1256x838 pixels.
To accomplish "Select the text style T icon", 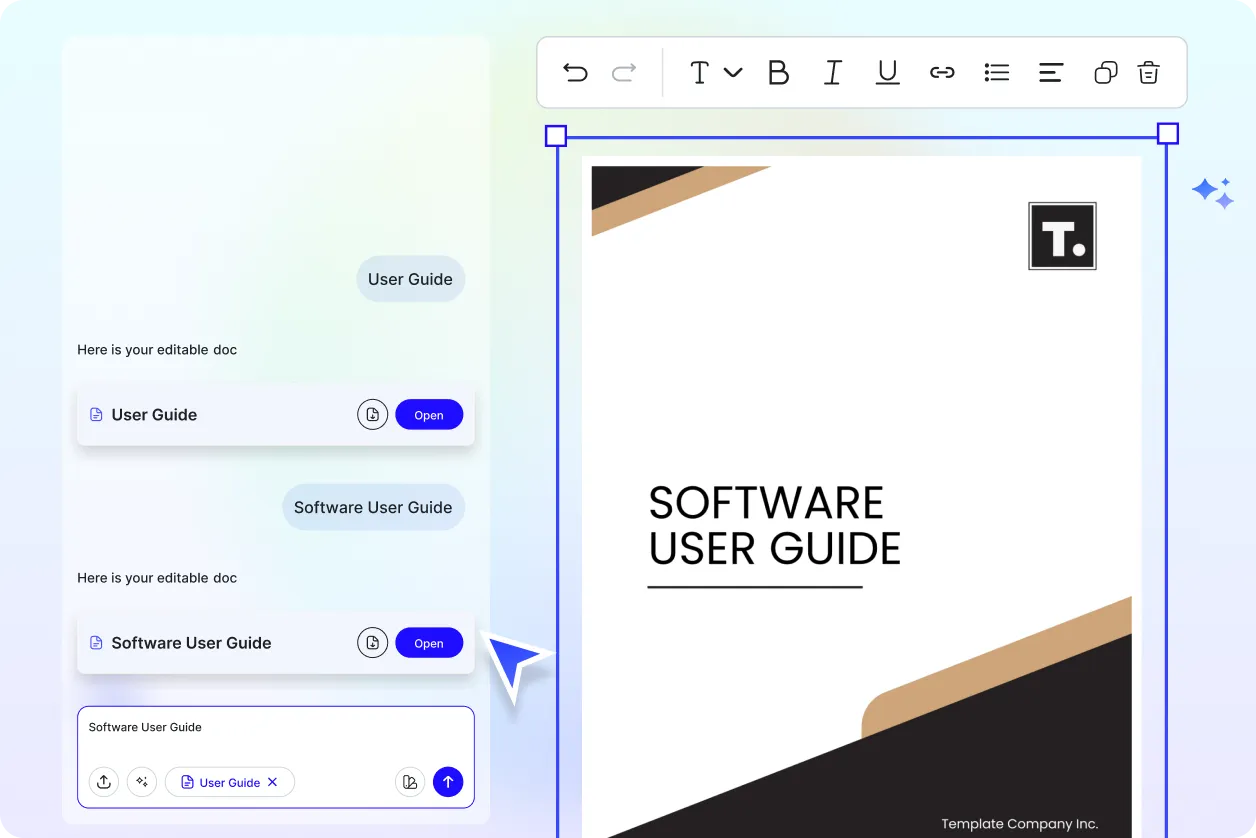I will (700, 72).
